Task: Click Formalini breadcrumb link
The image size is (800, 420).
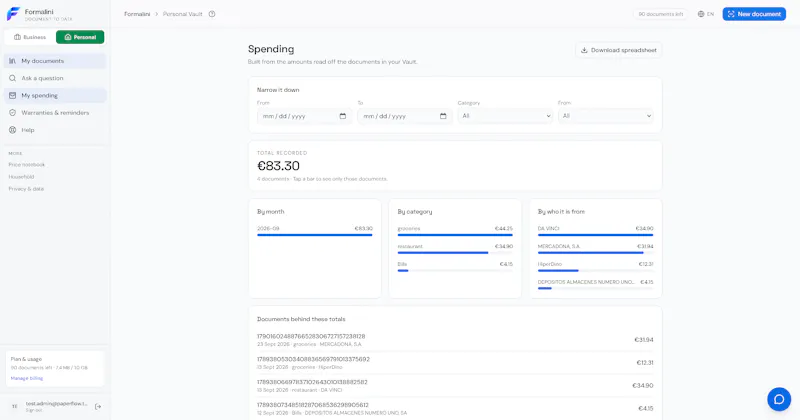Action: coord(137,14)
